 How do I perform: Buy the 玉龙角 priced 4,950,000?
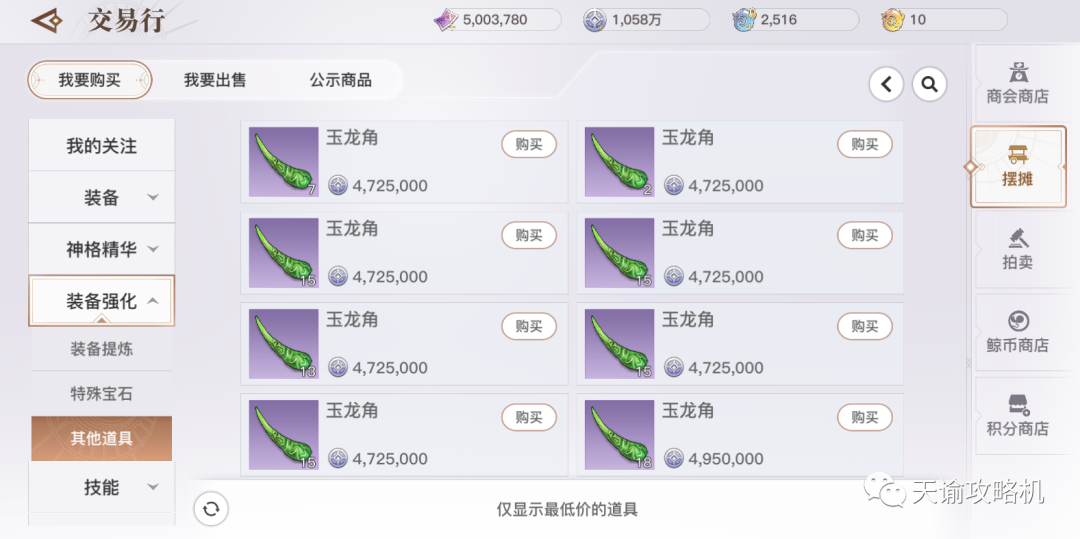point(864,417)
